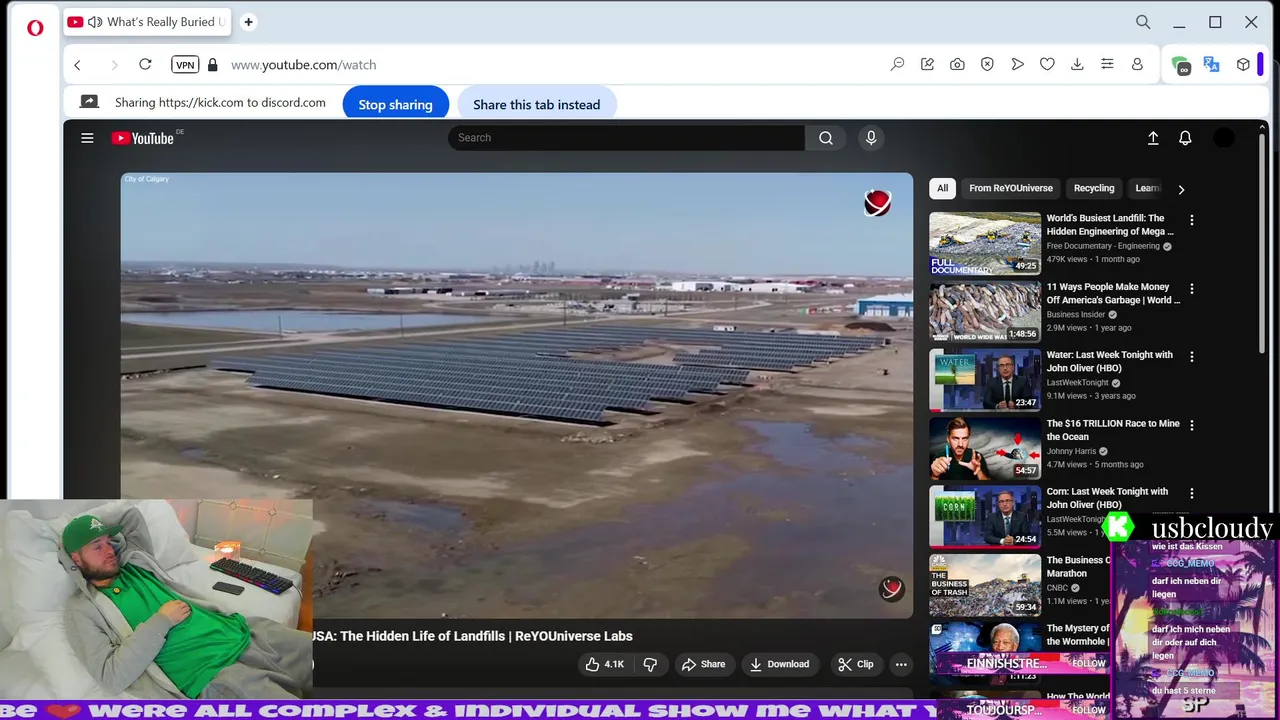
Task: Open options for $16 TRILLION Race video
Action: 1191,425
